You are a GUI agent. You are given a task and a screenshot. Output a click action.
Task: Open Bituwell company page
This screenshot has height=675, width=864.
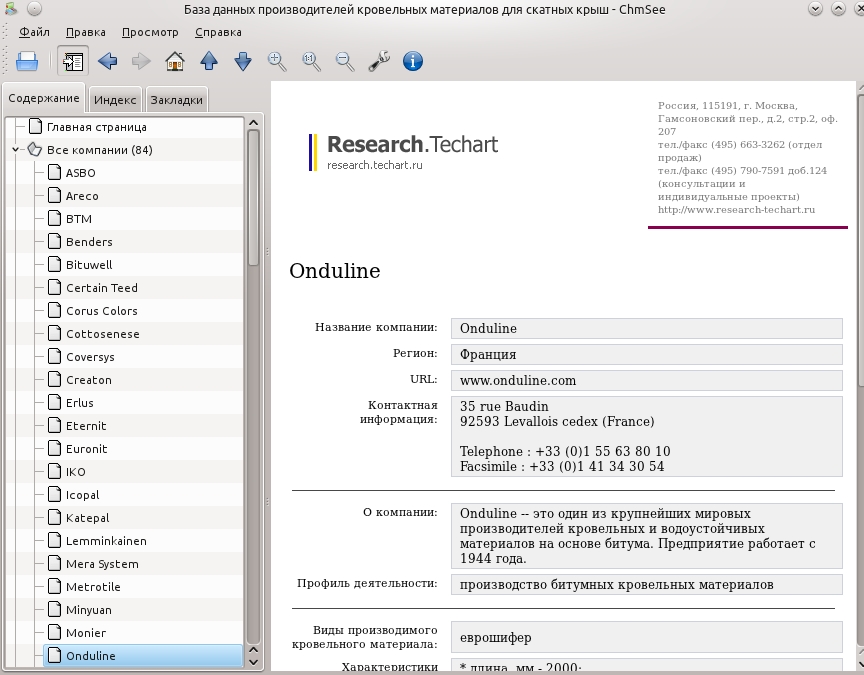pos(89,265)
